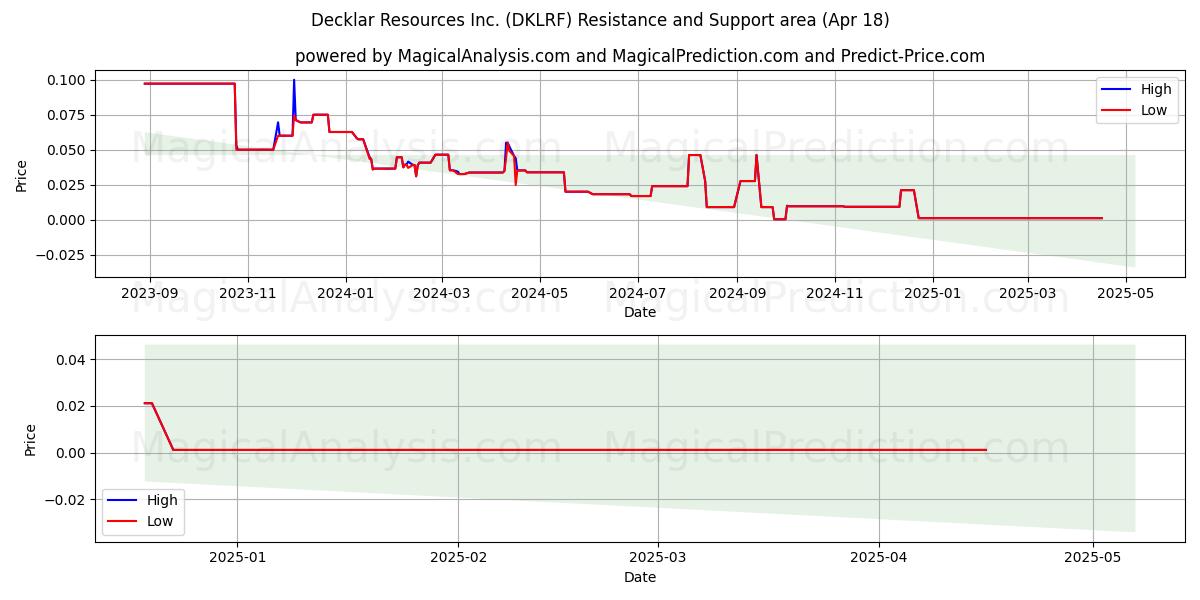This screenshot has width=1200, height=600.
Task: Click the '2025-01' tick label in the top chart
Action: pyautogui.click(x=933, y=293)
